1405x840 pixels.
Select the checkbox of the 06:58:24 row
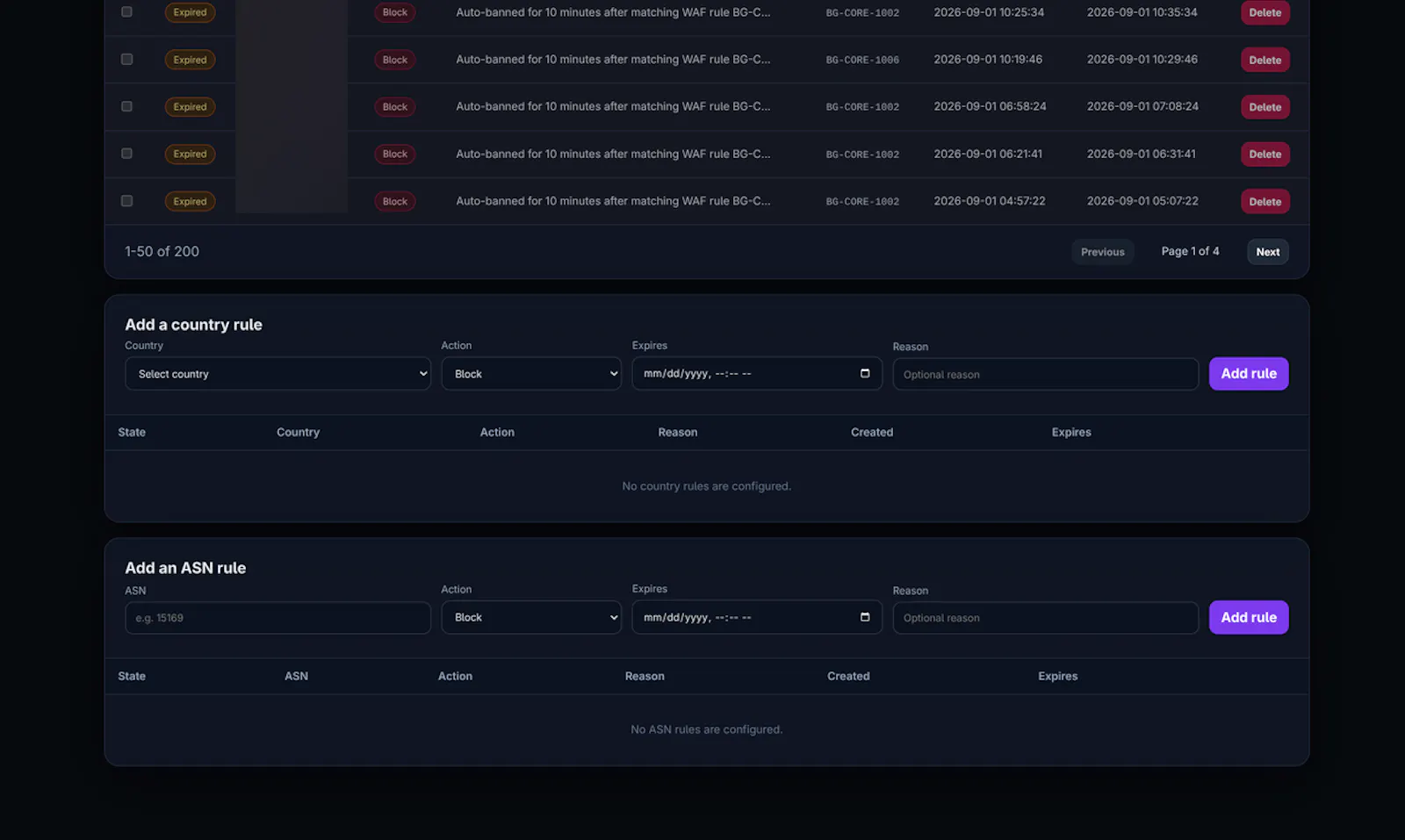coord(126,106)
